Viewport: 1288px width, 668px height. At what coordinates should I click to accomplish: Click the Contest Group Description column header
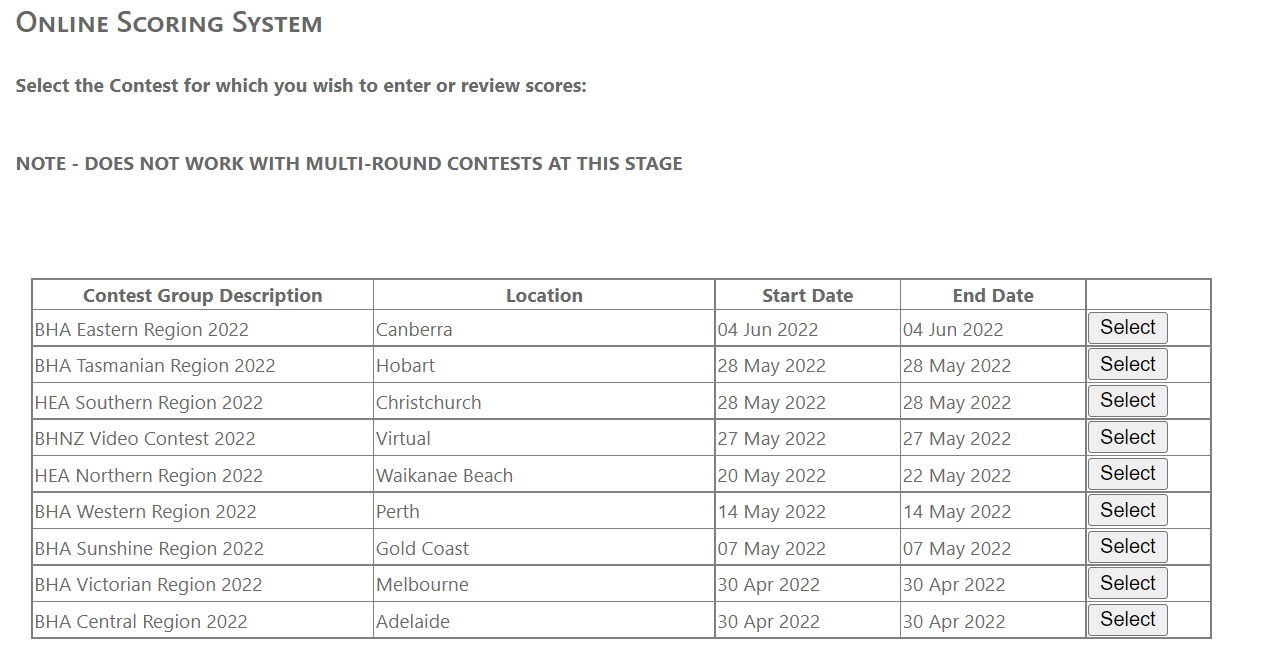(202, 296)
